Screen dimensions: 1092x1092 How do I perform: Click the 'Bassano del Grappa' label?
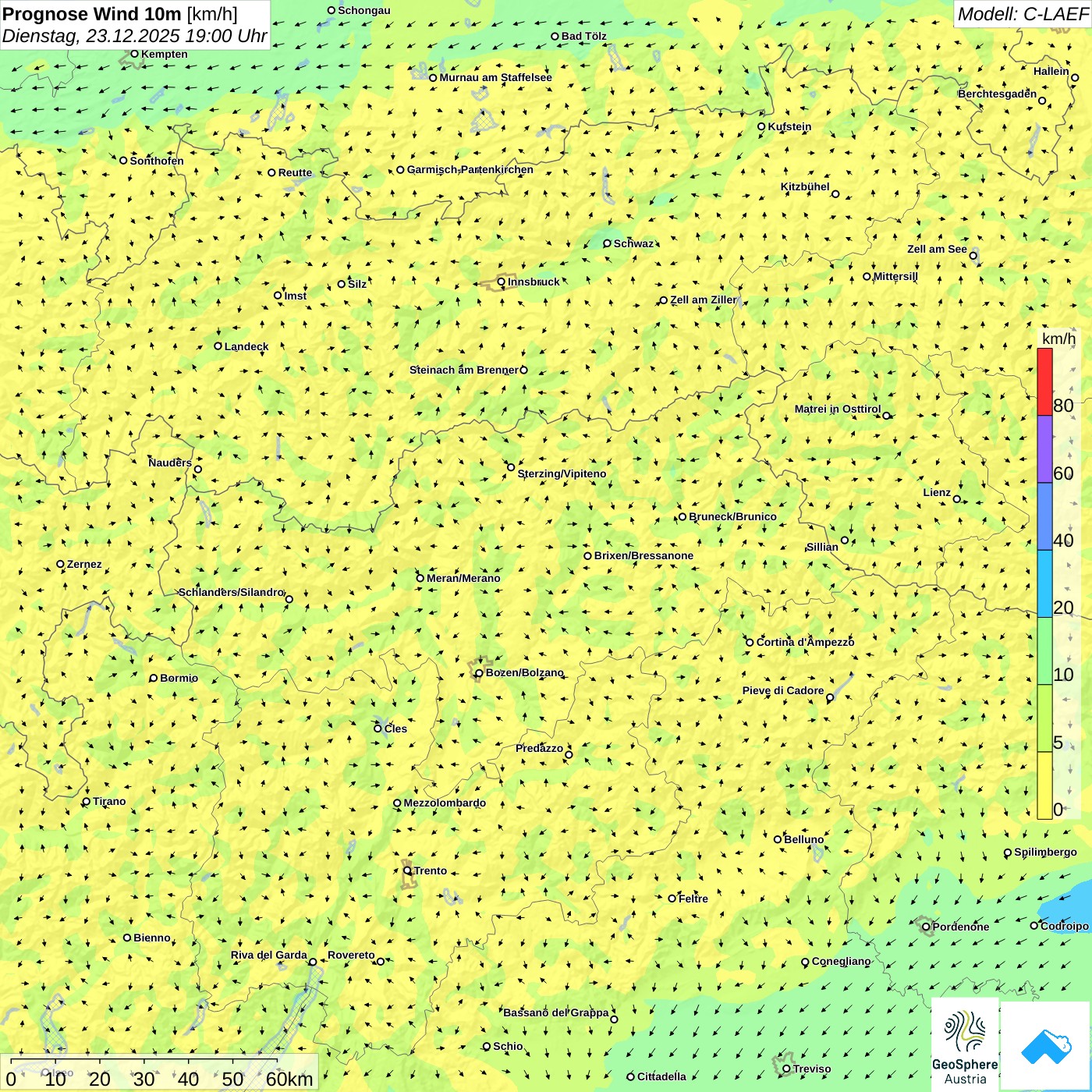555,1012
